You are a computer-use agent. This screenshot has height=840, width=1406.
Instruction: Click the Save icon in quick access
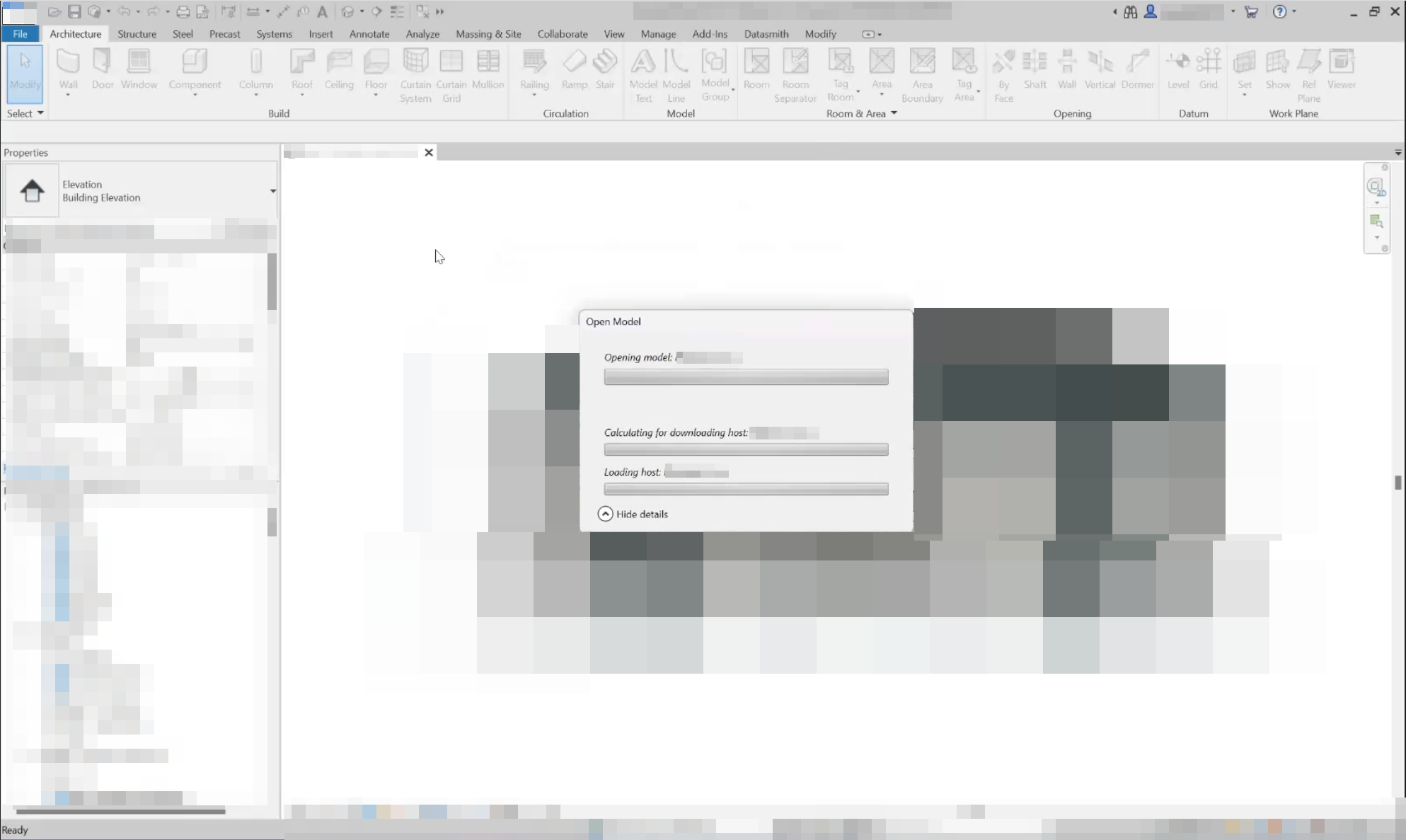[x=74, y=11]
